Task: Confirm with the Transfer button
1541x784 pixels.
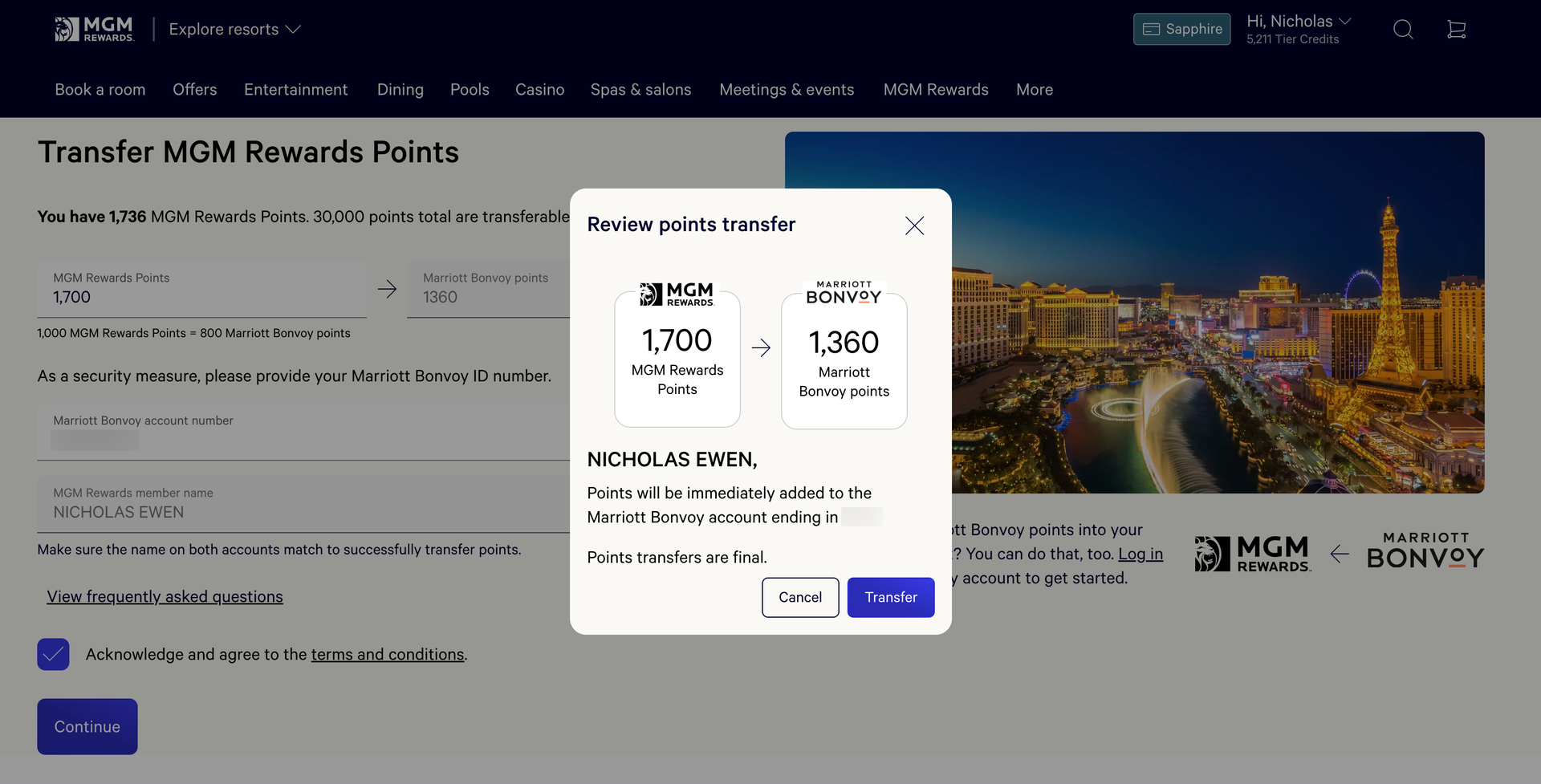Action: [x=890, y=597]
